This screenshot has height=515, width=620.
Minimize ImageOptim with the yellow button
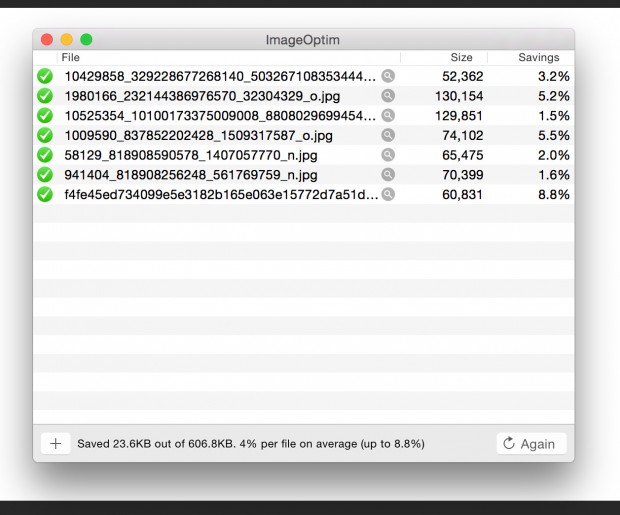pos(66,40)
